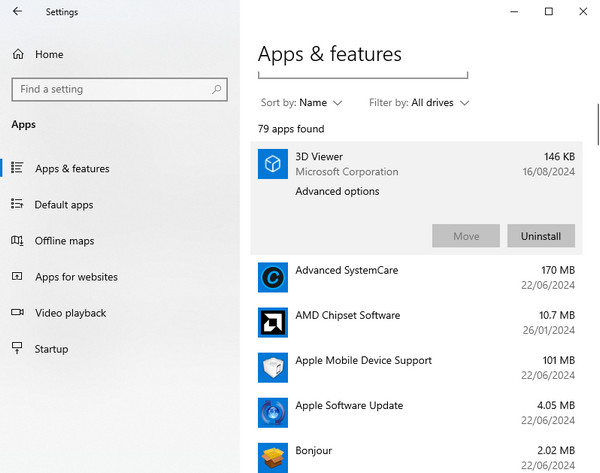The image size is (600, 473).
Task: Click the Offline maps sidebar icon
Action: (x=17, y=240)
